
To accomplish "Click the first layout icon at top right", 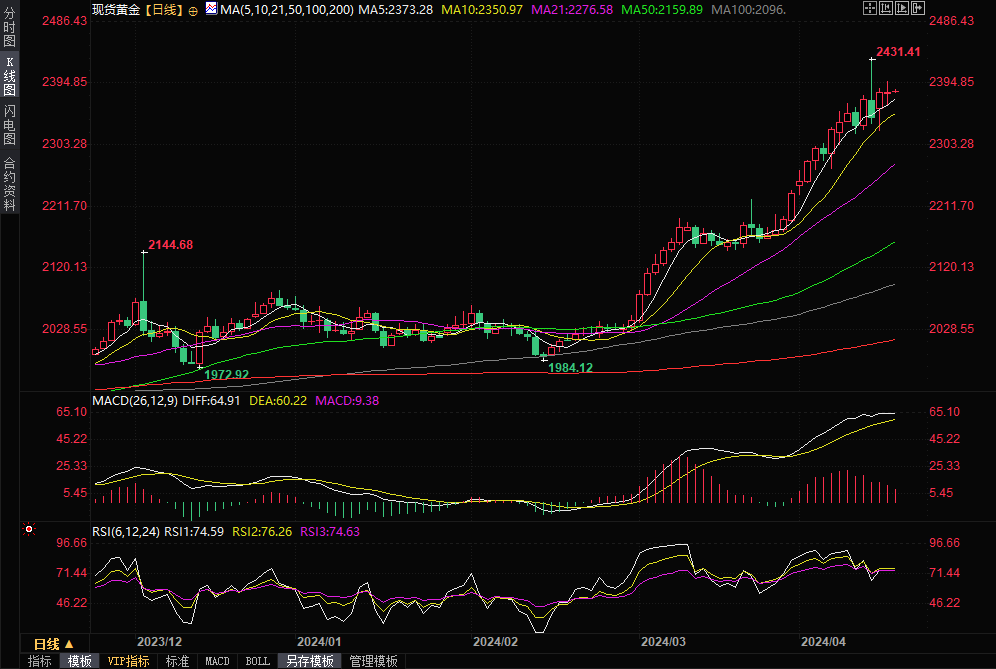I will (x=869, y=8).
